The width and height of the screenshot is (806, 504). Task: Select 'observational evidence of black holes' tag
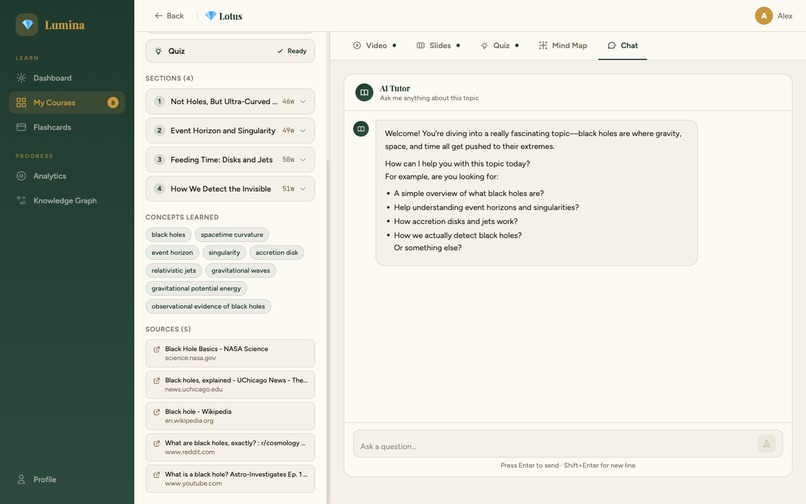(x=208, y=306)
